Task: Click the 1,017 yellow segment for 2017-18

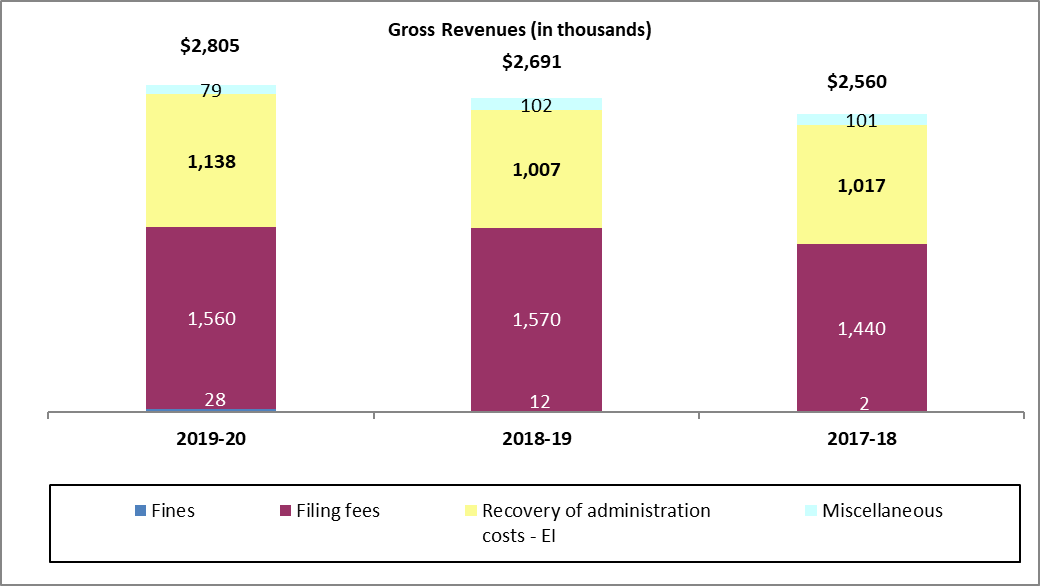Action: (861, 185)
